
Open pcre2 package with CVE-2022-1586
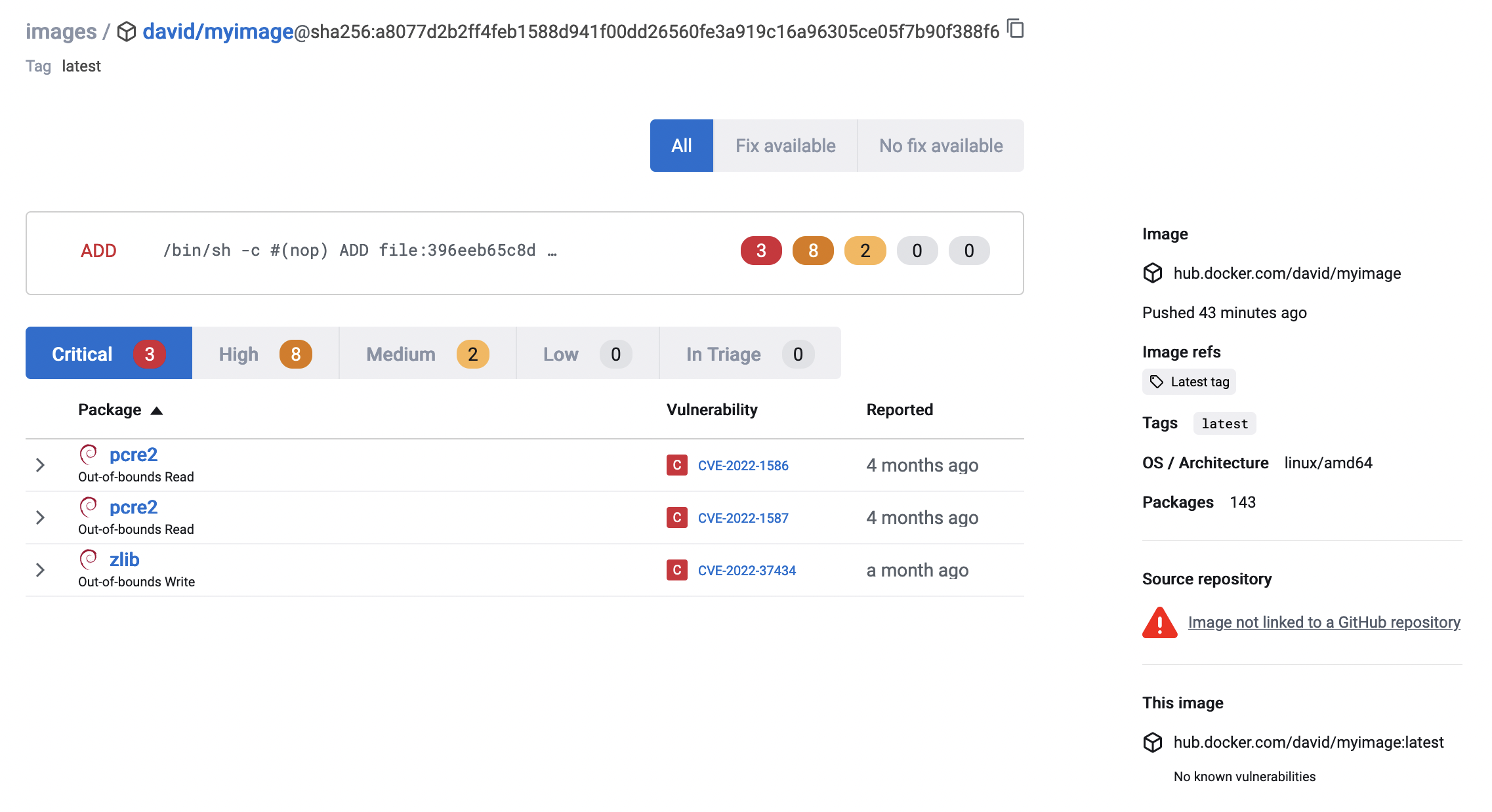point(133,455)
